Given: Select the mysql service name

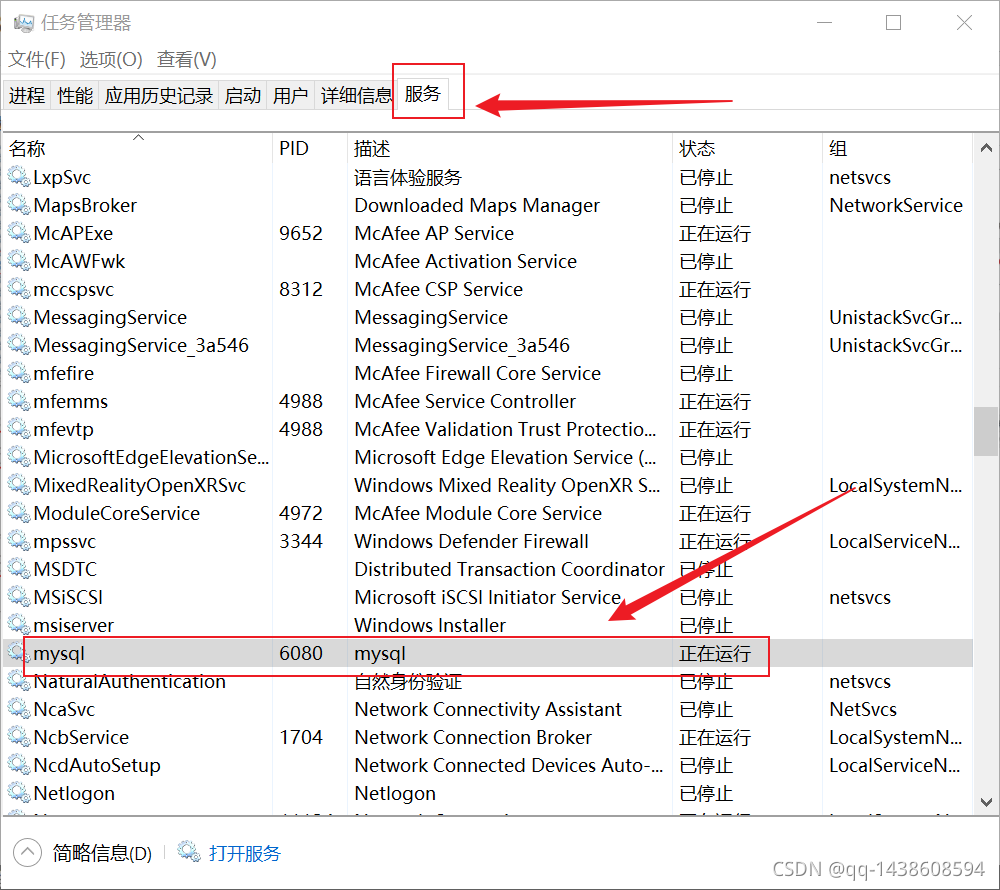Looking at the screenshot, I should pyautogui.click(x=59, y=653).
